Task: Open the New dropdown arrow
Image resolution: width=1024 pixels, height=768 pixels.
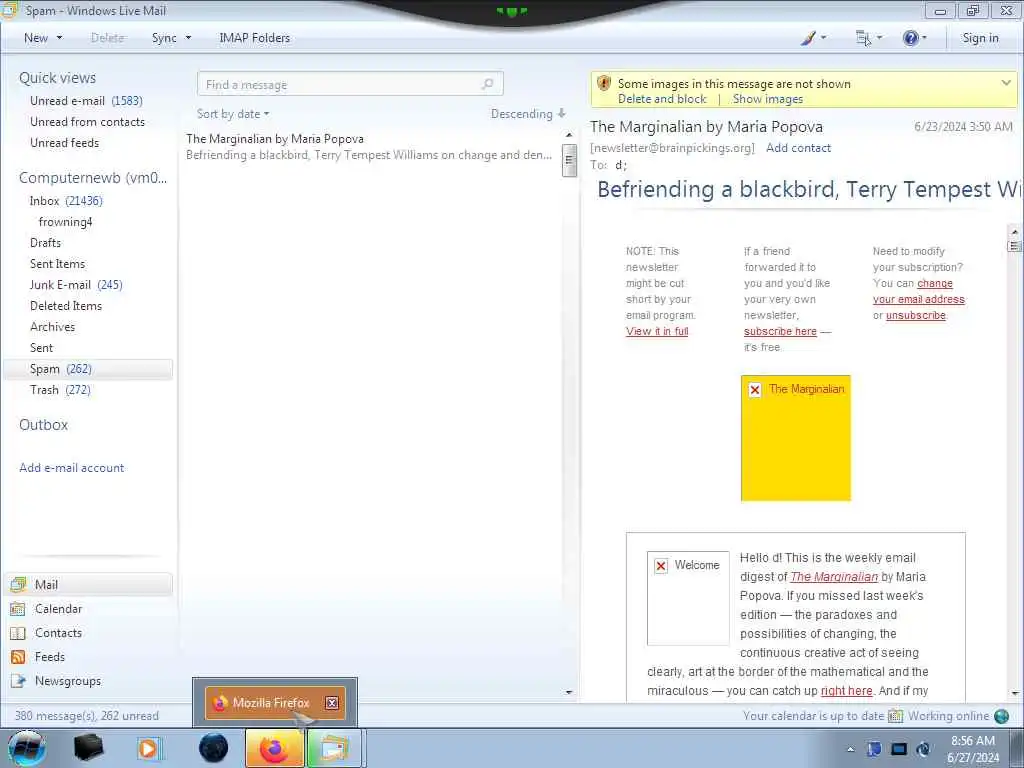Action: pos(59,38)
